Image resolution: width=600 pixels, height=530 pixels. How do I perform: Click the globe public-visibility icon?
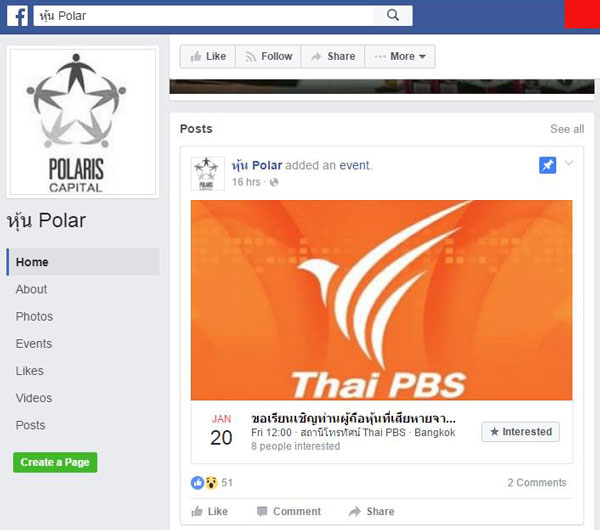pos(274,182)
